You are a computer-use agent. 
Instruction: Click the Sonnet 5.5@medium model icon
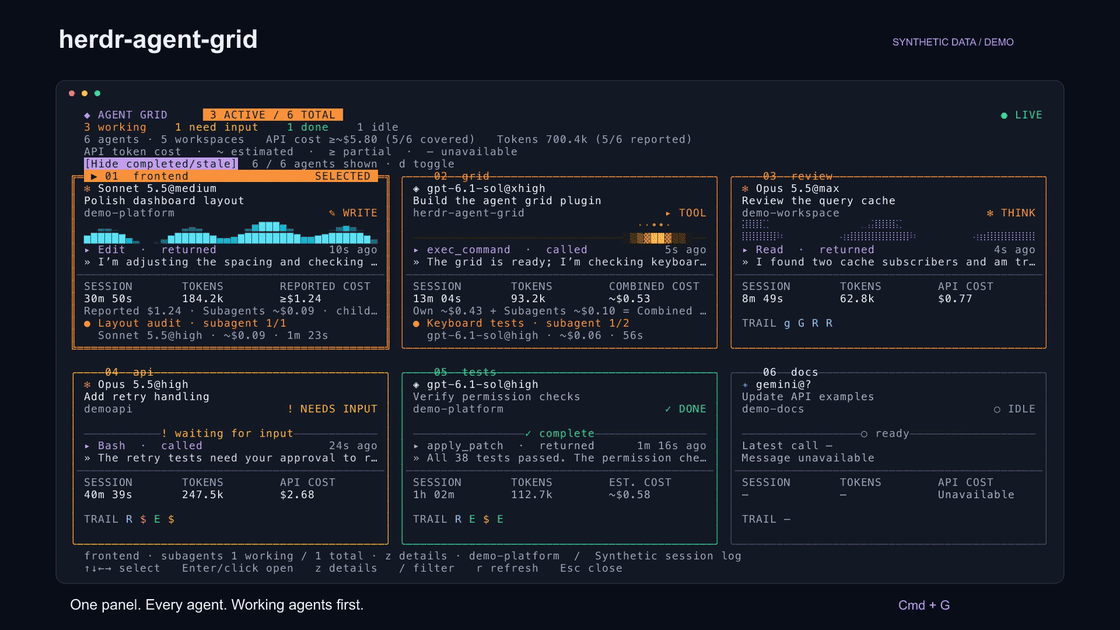point(87,189)
